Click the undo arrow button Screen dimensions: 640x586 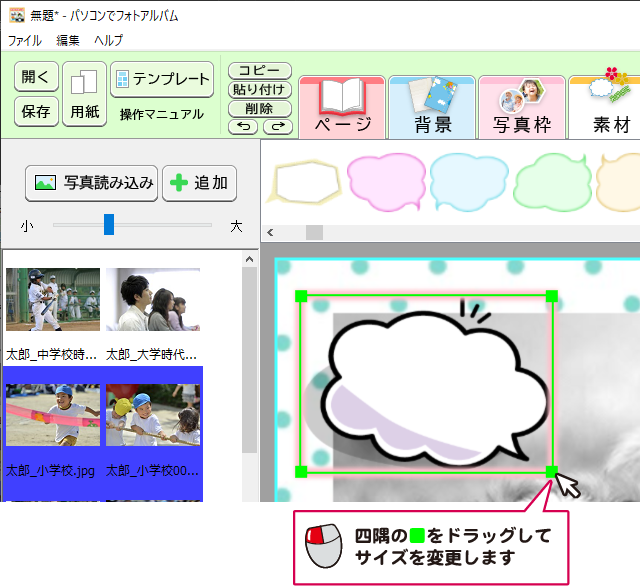coord(243,127)
